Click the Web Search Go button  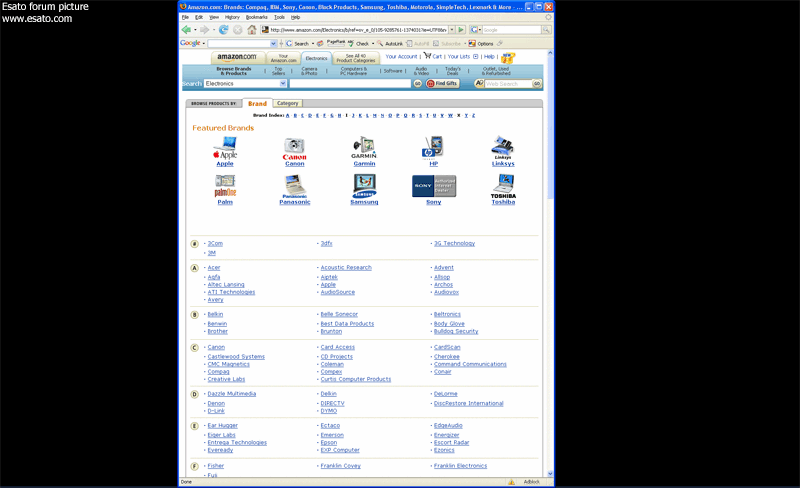536,83
